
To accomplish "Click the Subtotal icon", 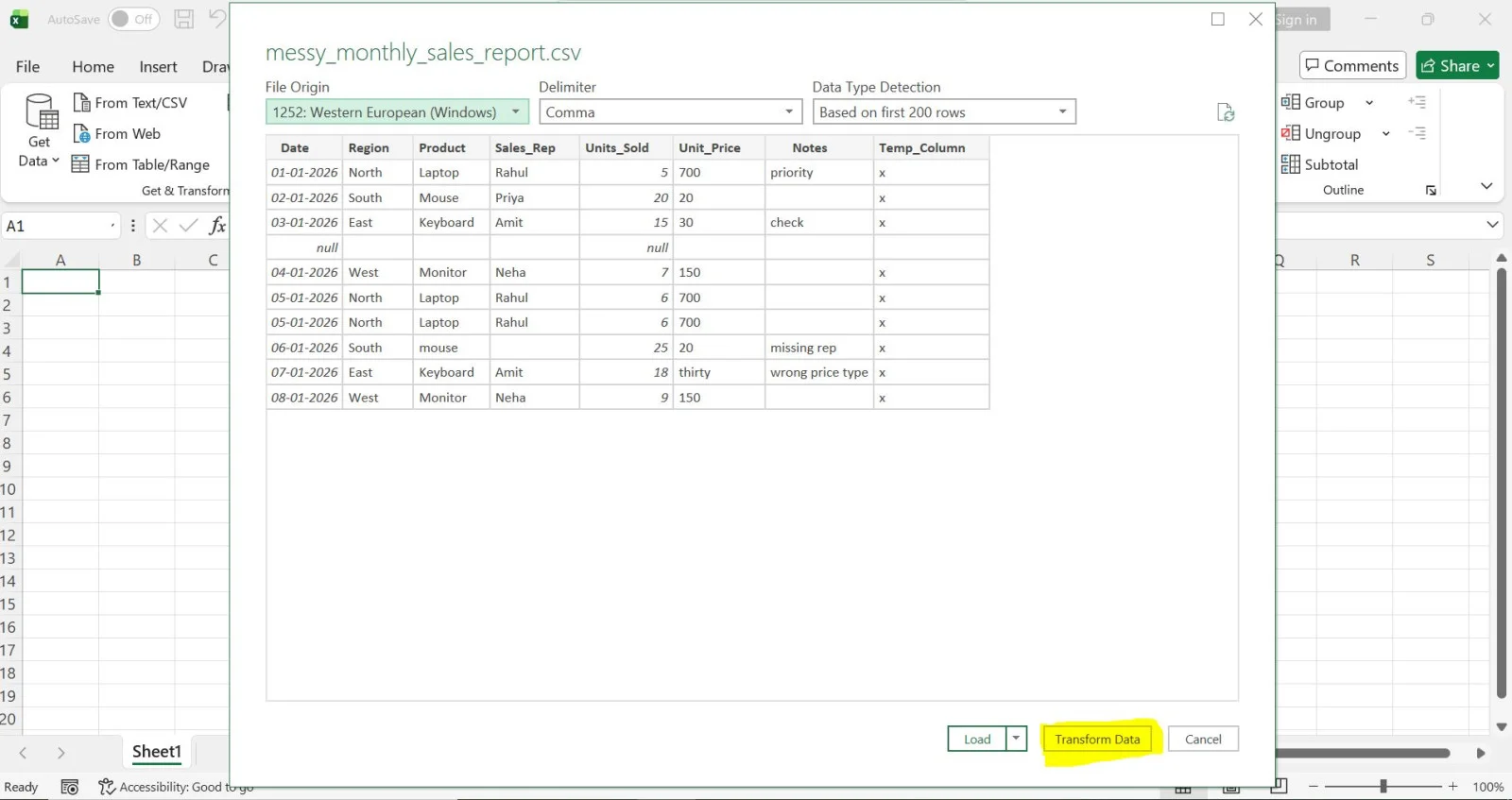I will click(x=1291, y=164).
